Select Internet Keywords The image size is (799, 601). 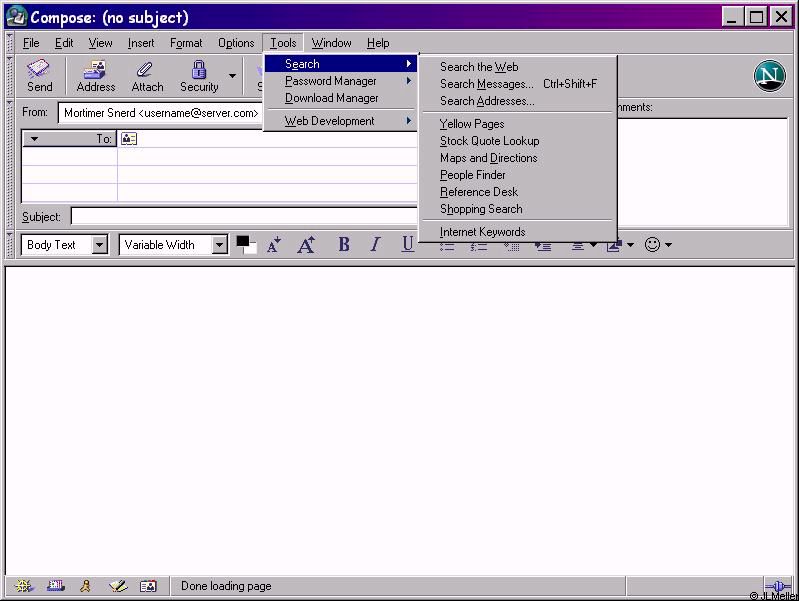[518, 232]
